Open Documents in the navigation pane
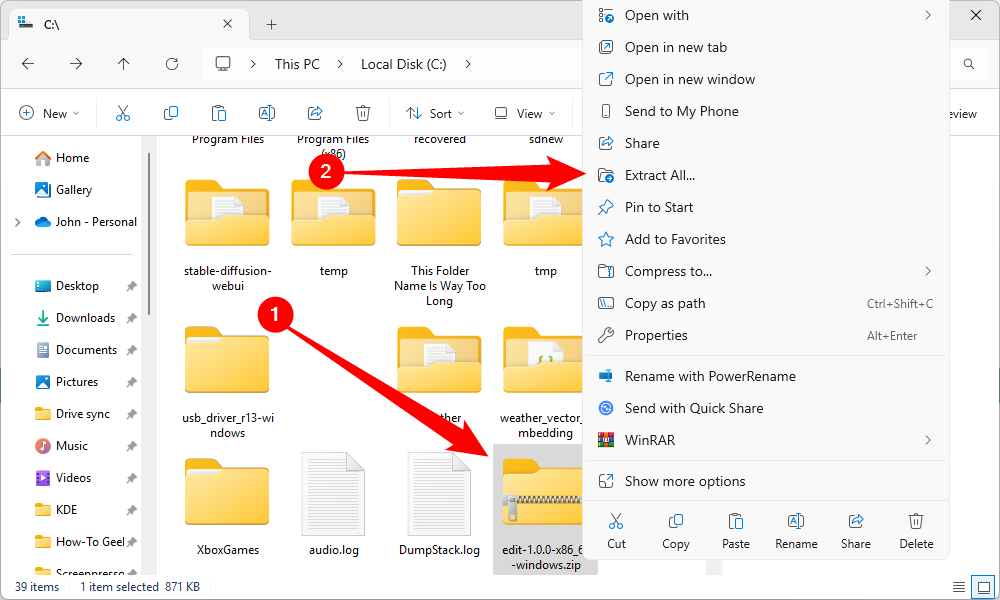This screenshot has width=1000, height=600. pos(77,349)
